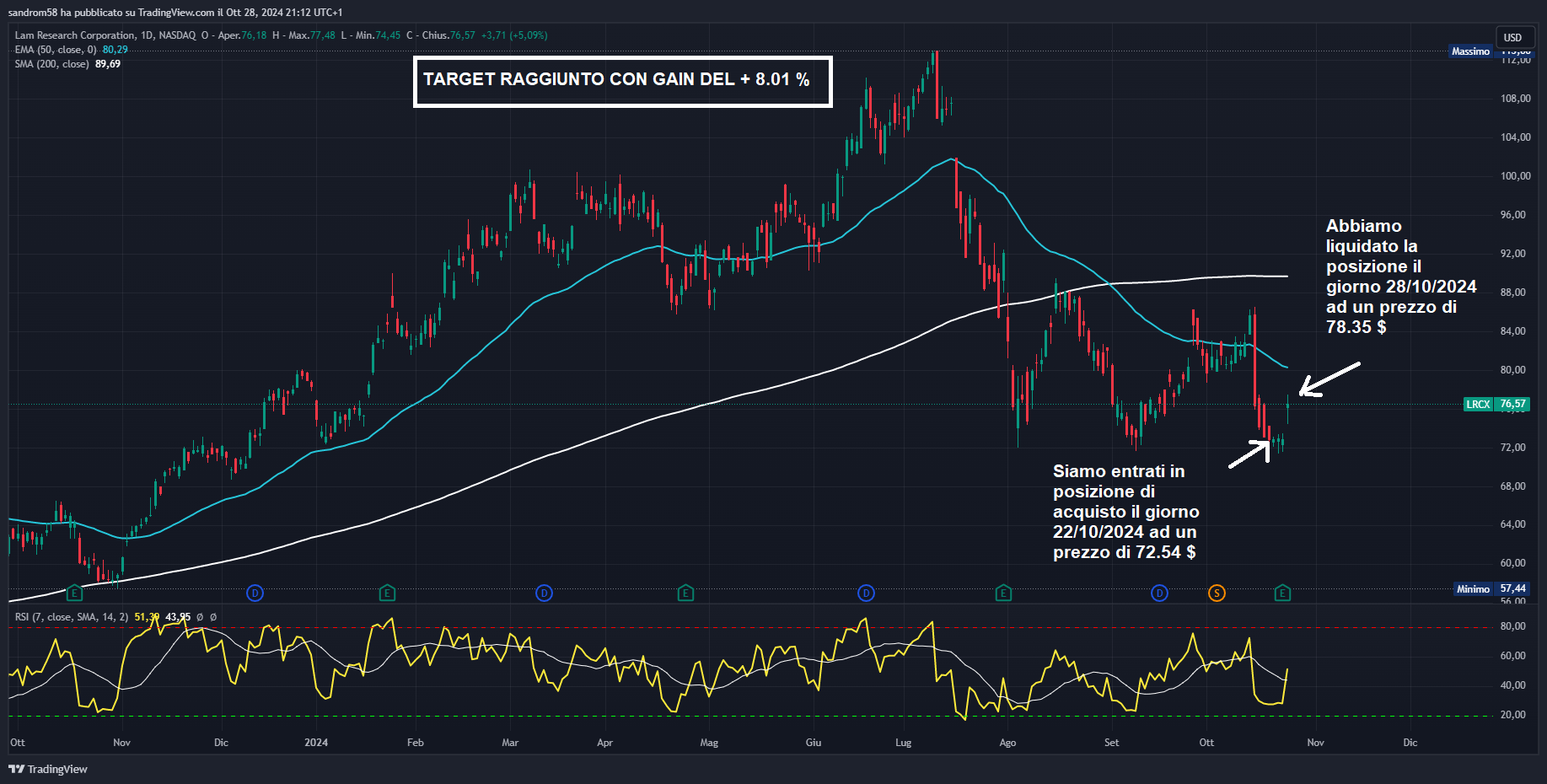Click the low price Min.74,45
Image resolution: width=1547 pixels, height=784 pixels.
coord(379,35)
